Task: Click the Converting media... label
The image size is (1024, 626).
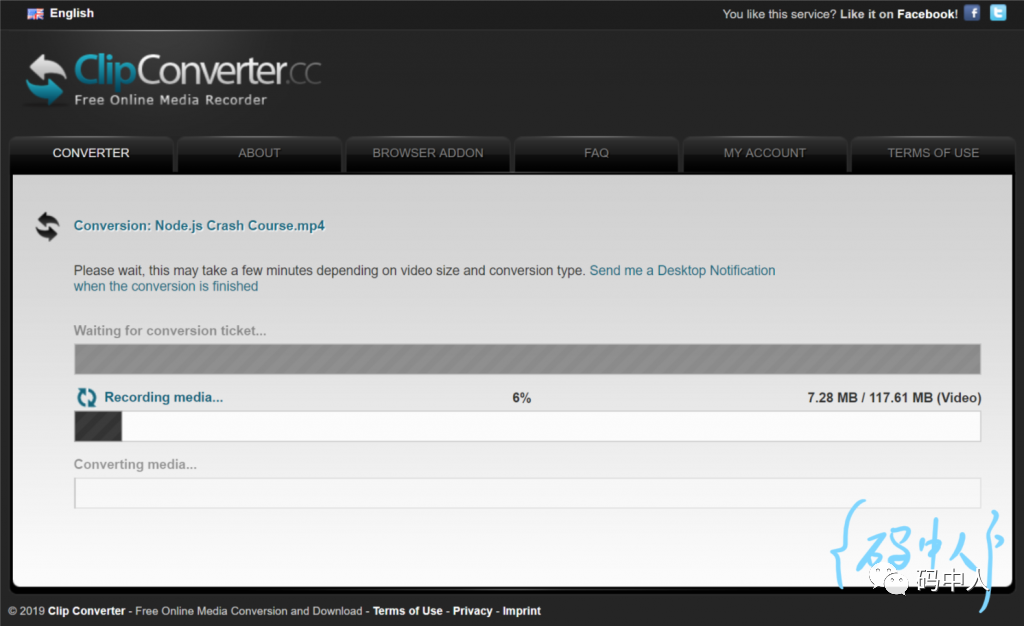Action: pos(135,464)
